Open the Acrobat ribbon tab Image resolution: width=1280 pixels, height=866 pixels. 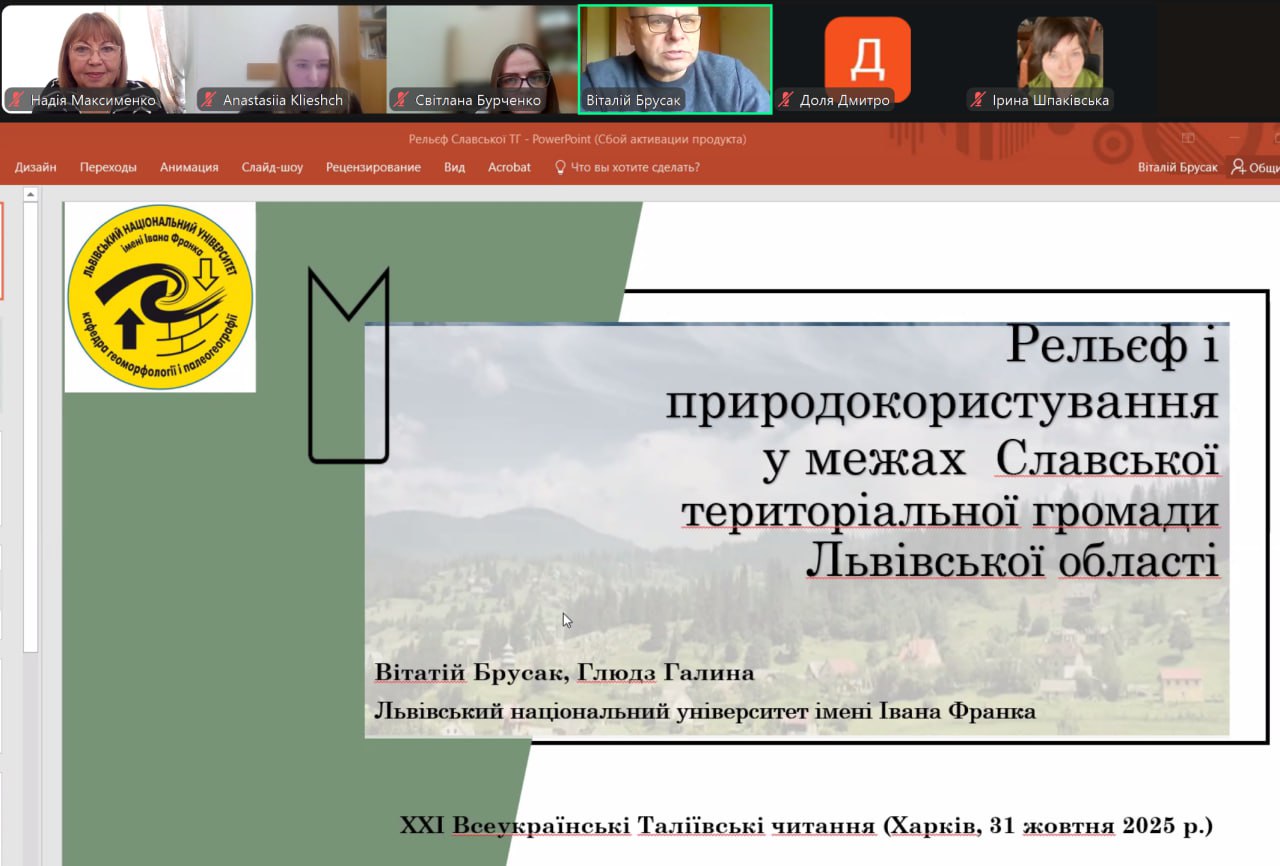(509, 167)
